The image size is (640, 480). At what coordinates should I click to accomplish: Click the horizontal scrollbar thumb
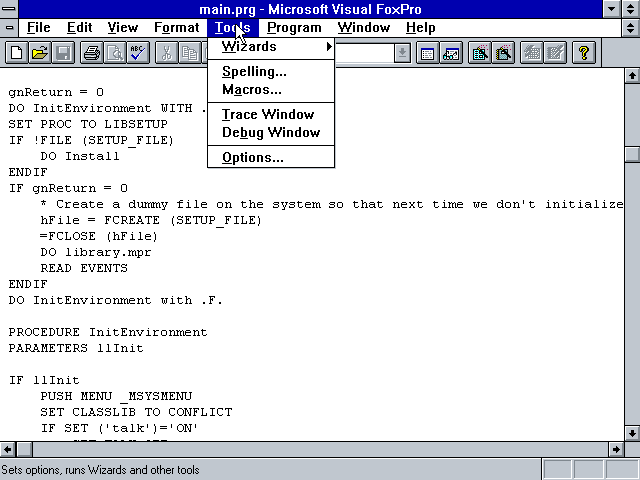(24, 449)
